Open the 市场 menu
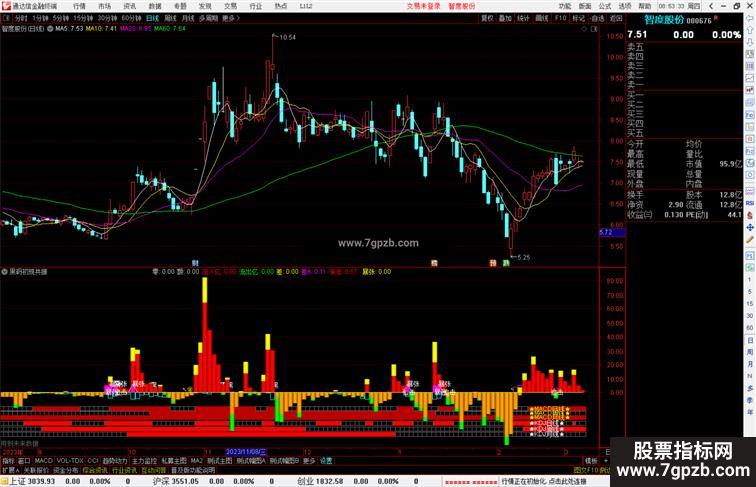The width and height of the screenshot is (756, 487). click(104, 6)
